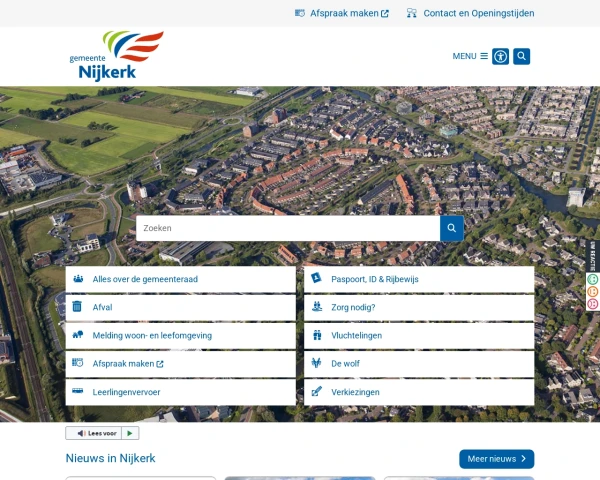Click the Zorg nodig? care icon
The height and width of the screenshot is (480, 600).
pos(316,306)
